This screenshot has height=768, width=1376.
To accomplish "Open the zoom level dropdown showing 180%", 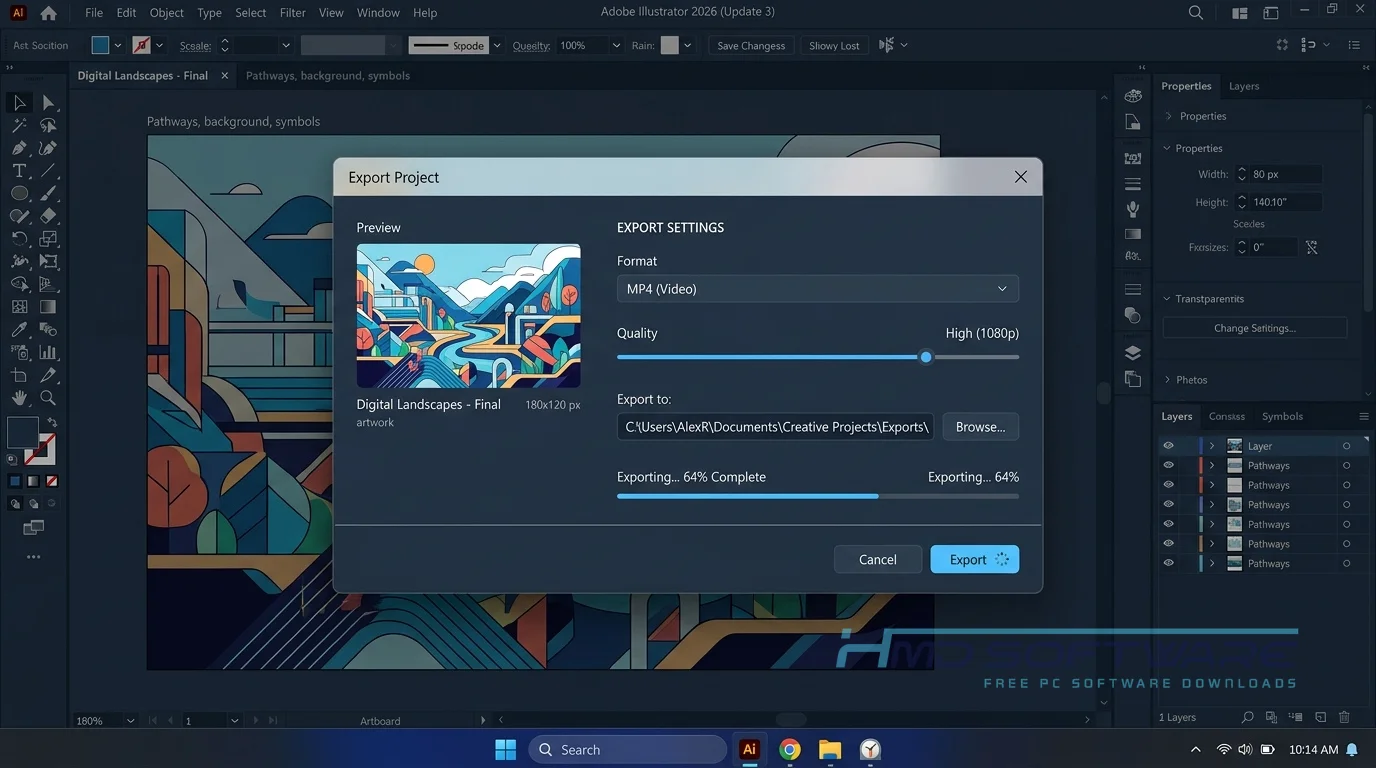I will [130, 720].
